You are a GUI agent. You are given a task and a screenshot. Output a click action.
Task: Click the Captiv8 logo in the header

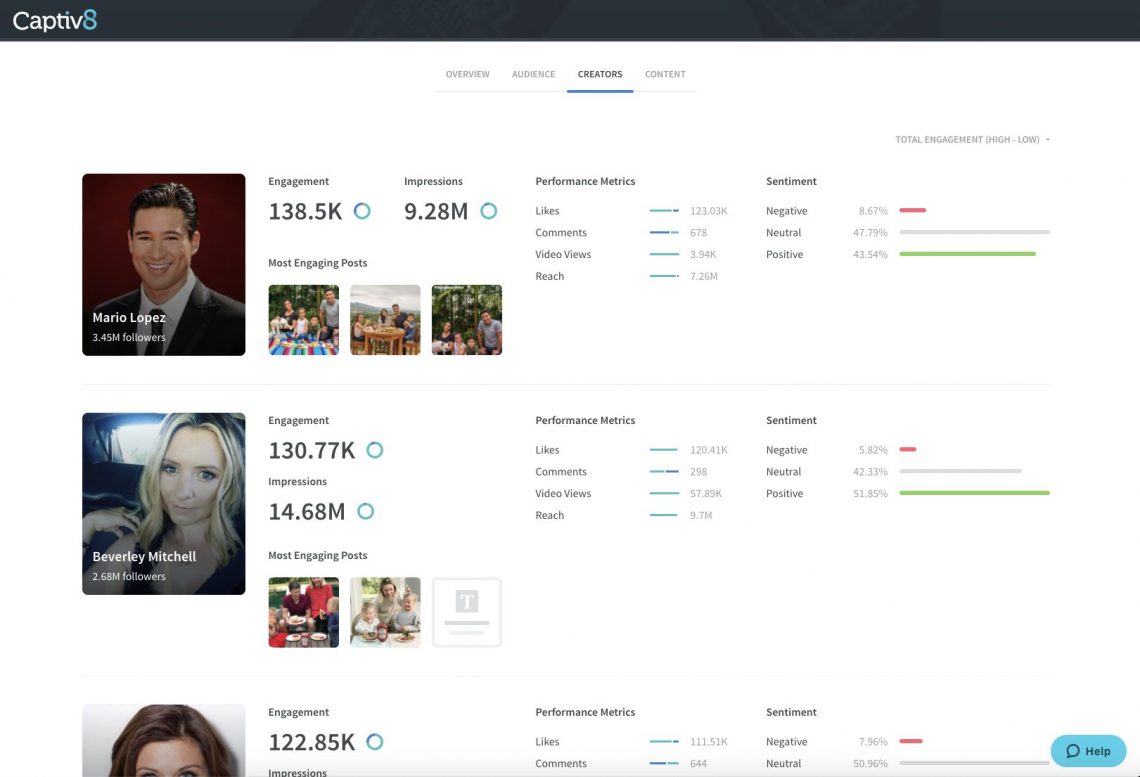coord(55,19)
